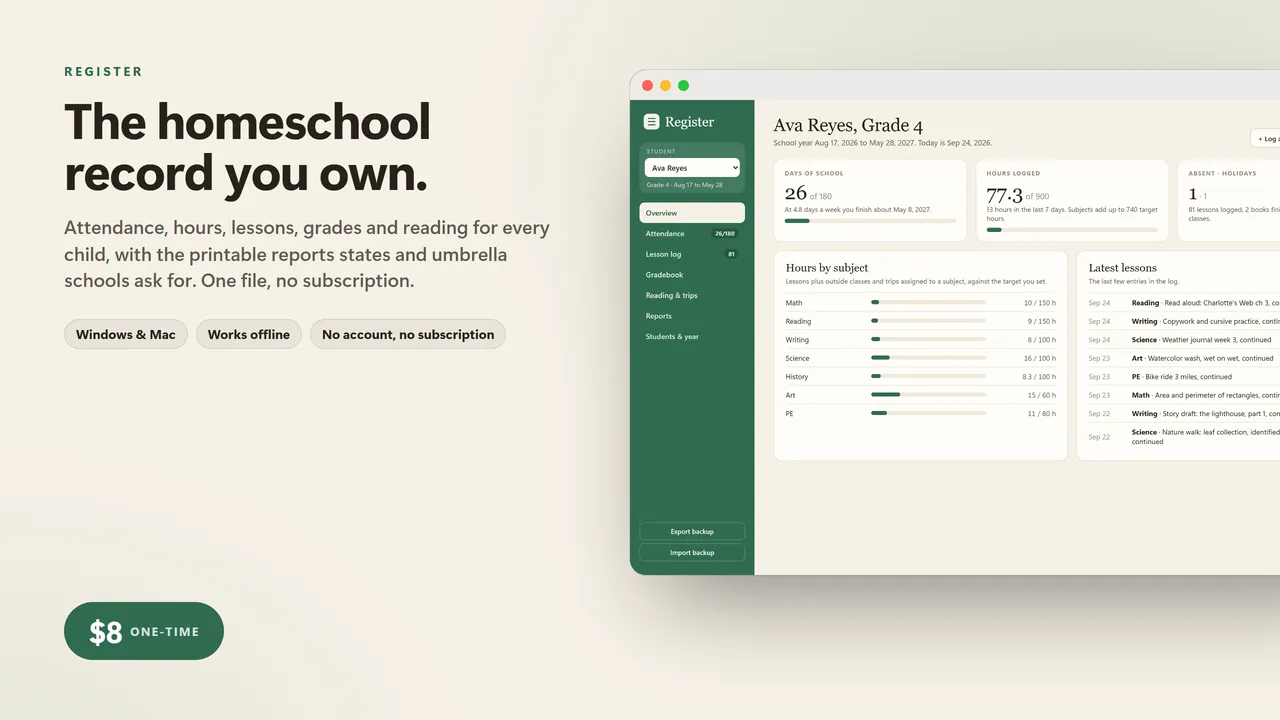Click the Bike ride 3 miles entry

pos(1184,377)
